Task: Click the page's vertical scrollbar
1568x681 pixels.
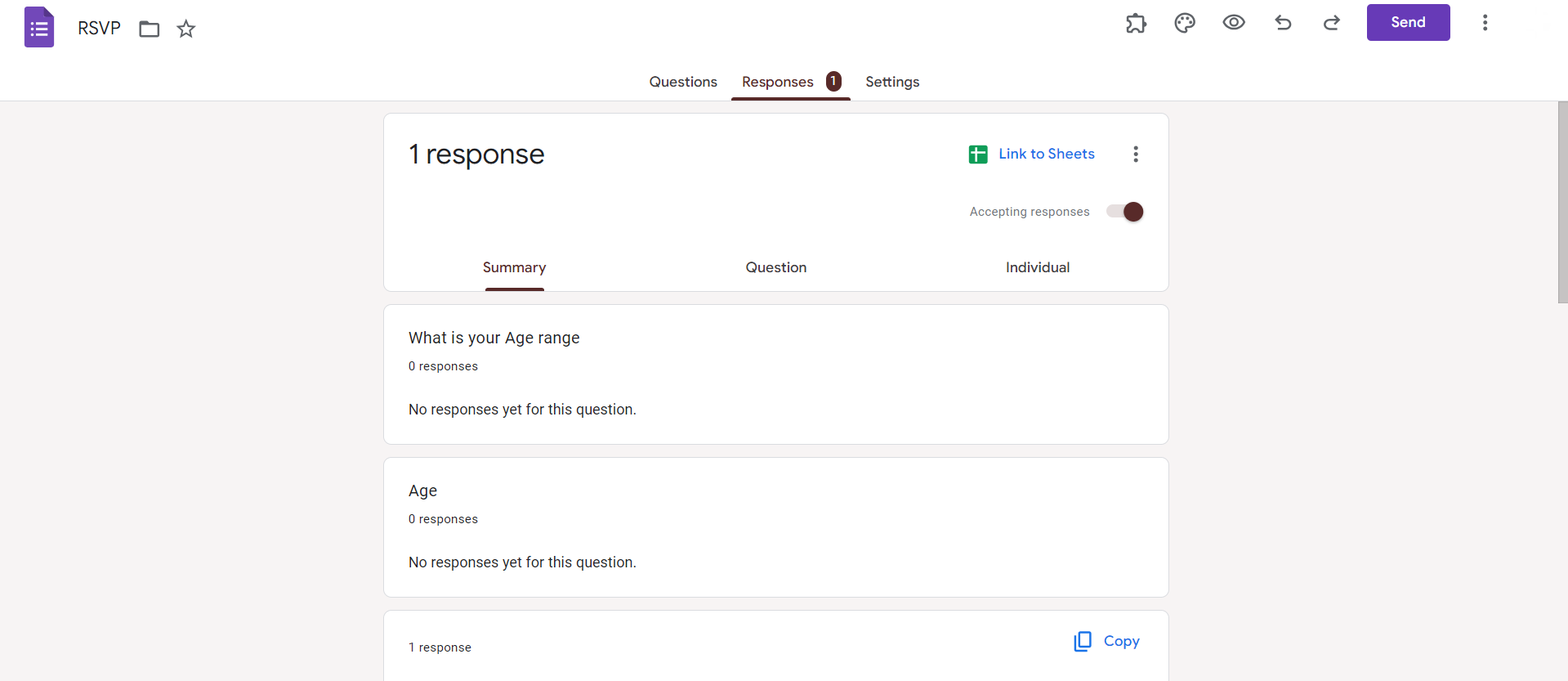Action: (1562, 203)
